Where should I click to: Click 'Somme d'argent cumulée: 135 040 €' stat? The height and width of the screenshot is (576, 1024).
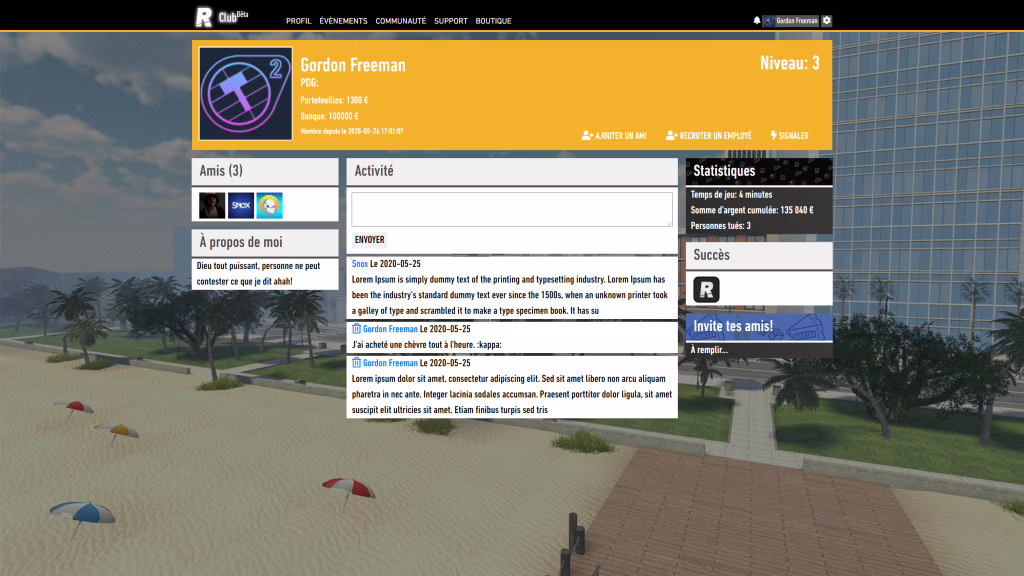(x=752, y=210)
